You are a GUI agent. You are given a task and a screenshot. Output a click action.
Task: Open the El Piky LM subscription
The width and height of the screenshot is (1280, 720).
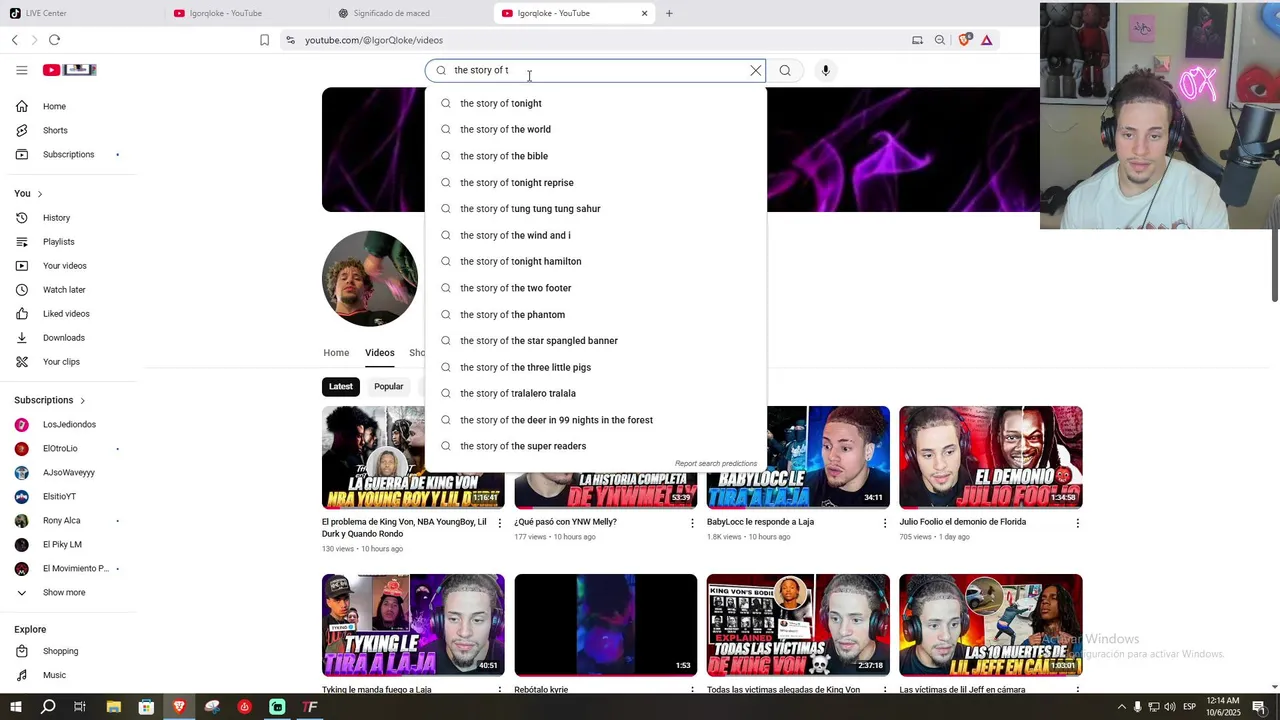click(68, 544)
